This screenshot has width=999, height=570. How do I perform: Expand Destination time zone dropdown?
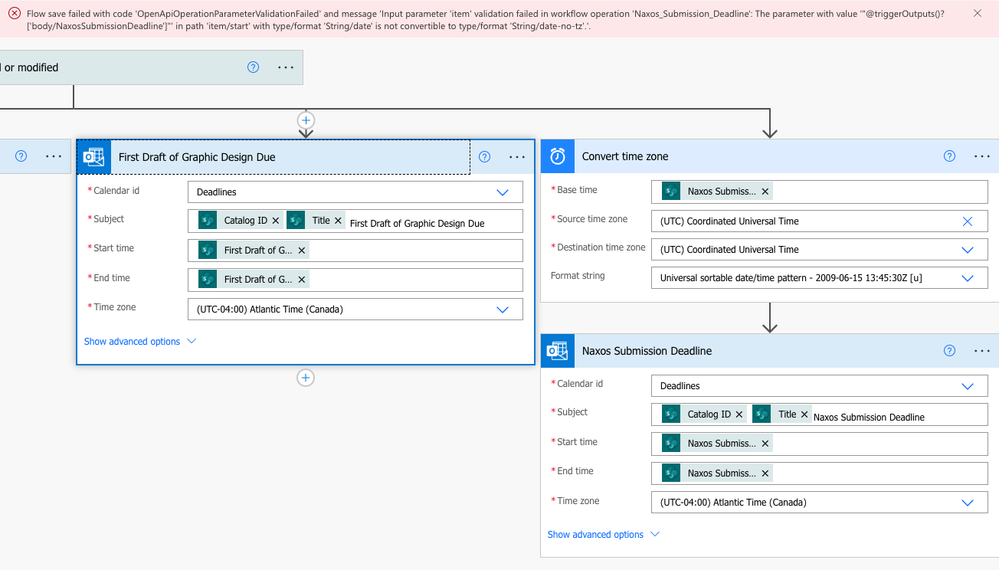tap(967, 250)
